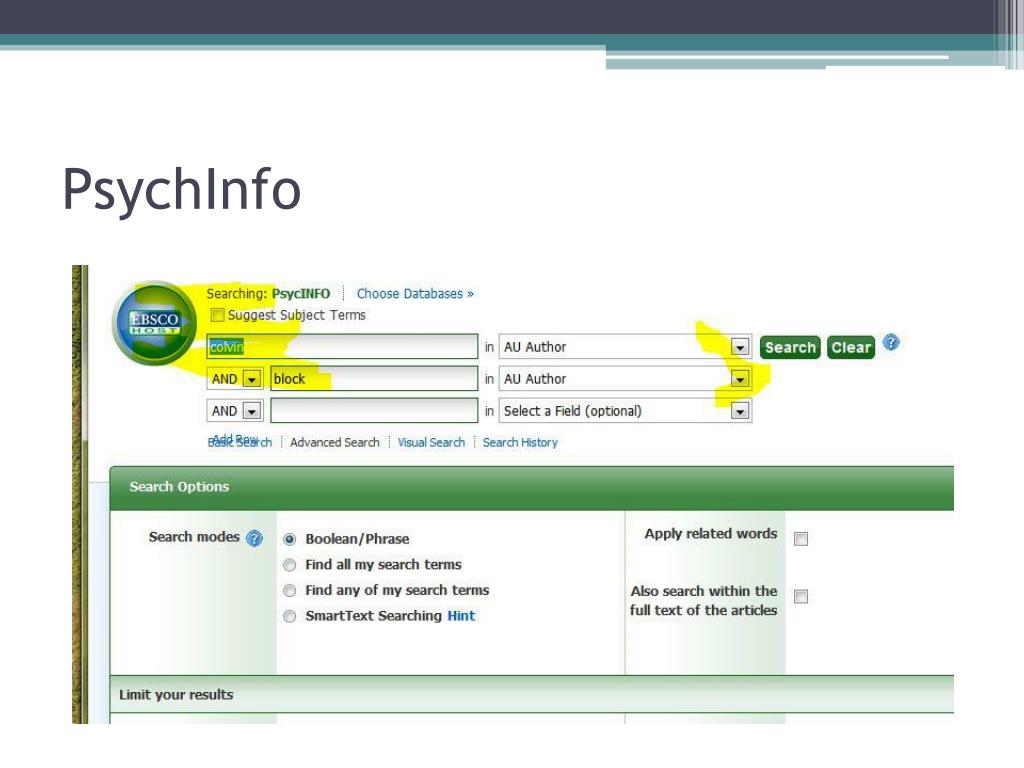Enable search within full text checkbox
This screenshot has height=768, width=1024.
coord(801,596)
